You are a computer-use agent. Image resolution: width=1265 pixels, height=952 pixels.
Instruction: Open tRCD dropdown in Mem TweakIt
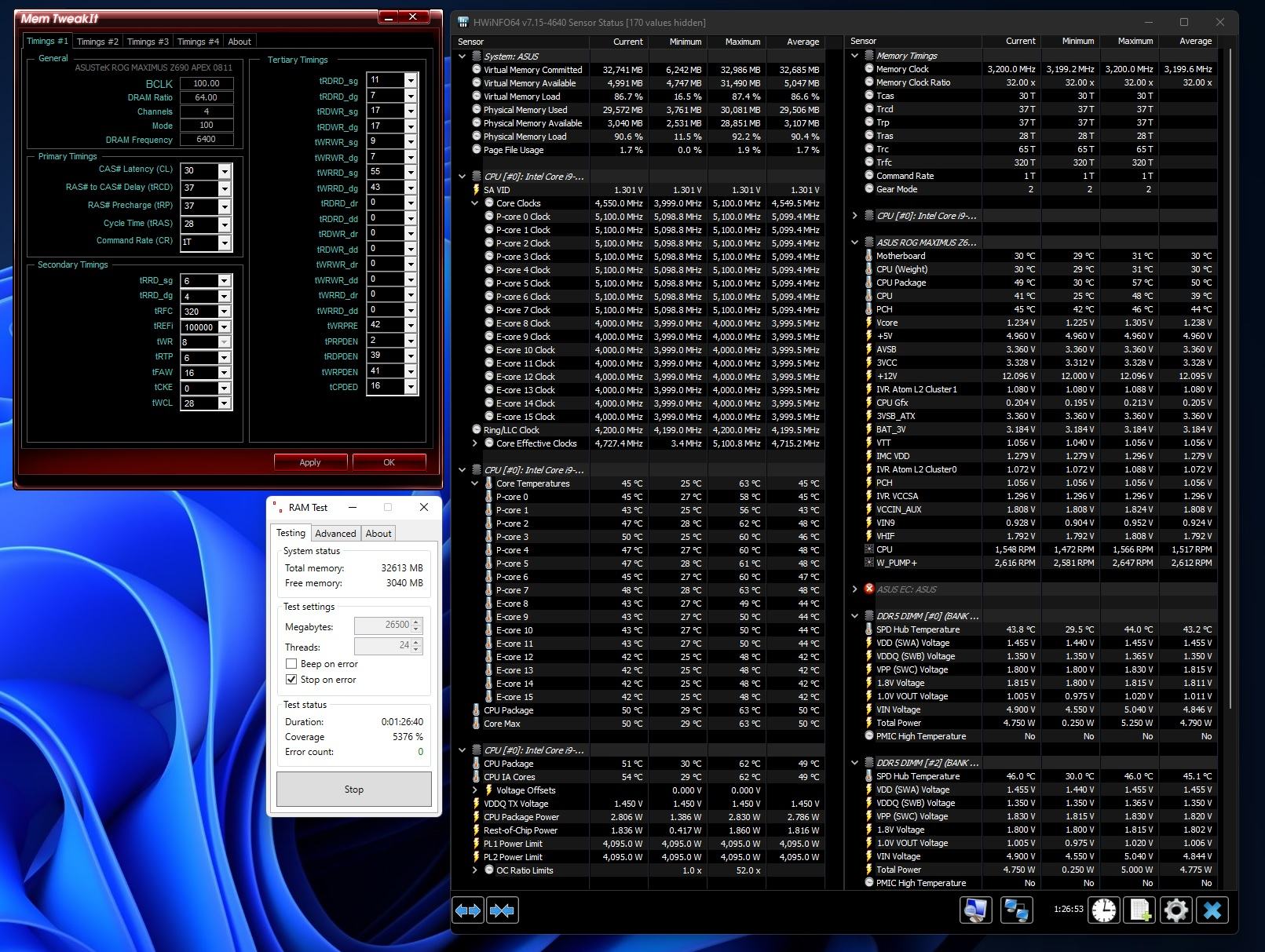pyautogui.click(x=225, y=188)
